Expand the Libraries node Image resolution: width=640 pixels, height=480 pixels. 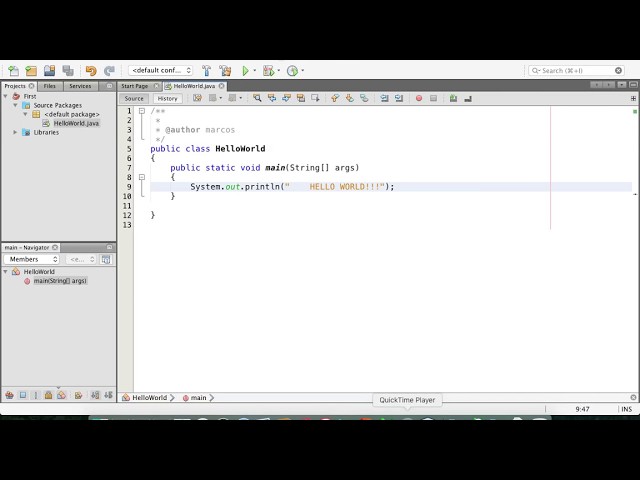(16, 132)
